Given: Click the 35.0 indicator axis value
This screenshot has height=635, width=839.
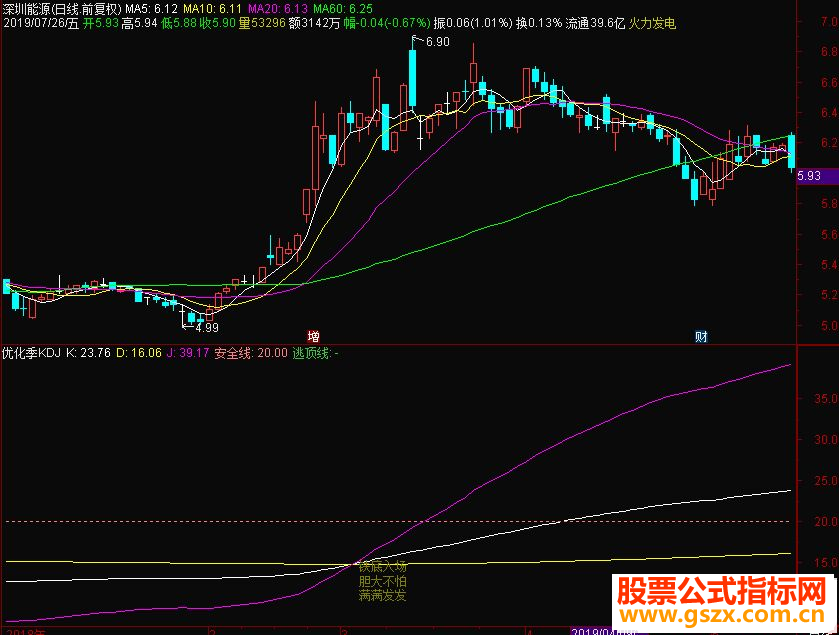Looking at the screenshot, I should click(x=825, y=399).
